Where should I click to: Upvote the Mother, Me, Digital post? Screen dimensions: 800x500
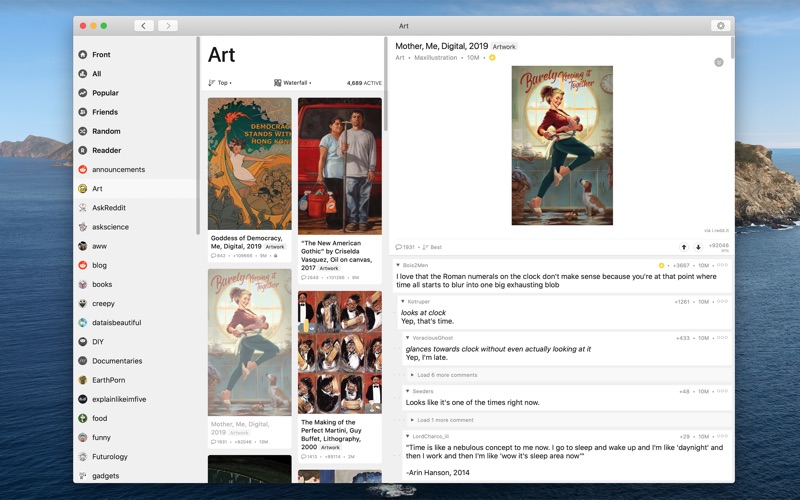684,247
